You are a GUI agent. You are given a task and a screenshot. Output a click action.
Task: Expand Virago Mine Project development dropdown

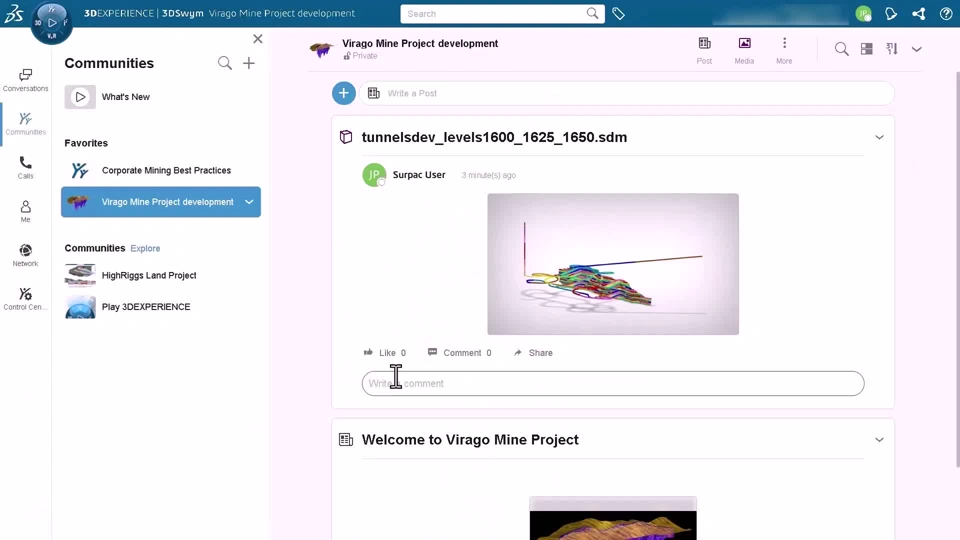pyautogui.click(x=249, y=202)
